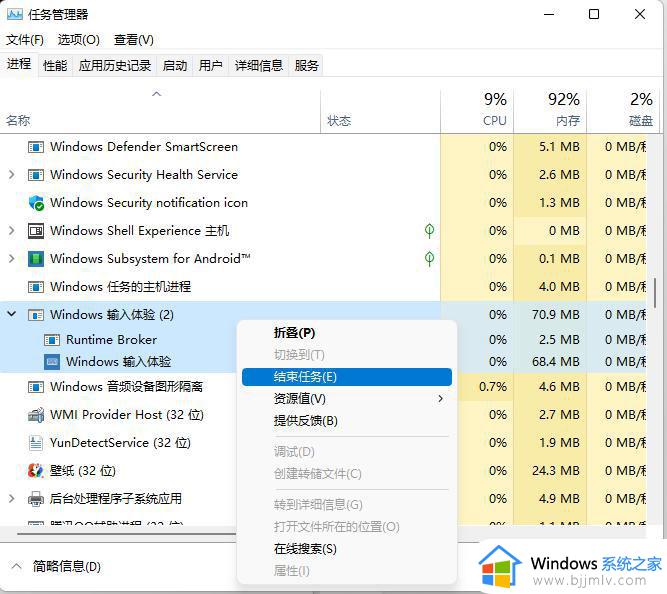The width and height of the screenshot is (667, 594).
Task: Click the 70.9 MB memory cell
Action: coord(550,315)
